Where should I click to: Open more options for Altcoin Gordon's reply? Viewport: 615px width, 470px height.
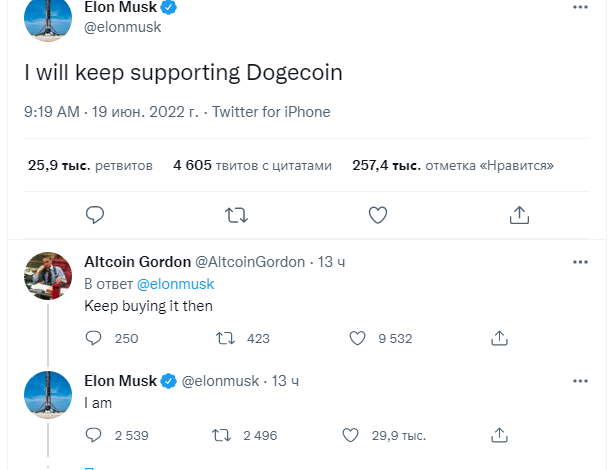580,262
